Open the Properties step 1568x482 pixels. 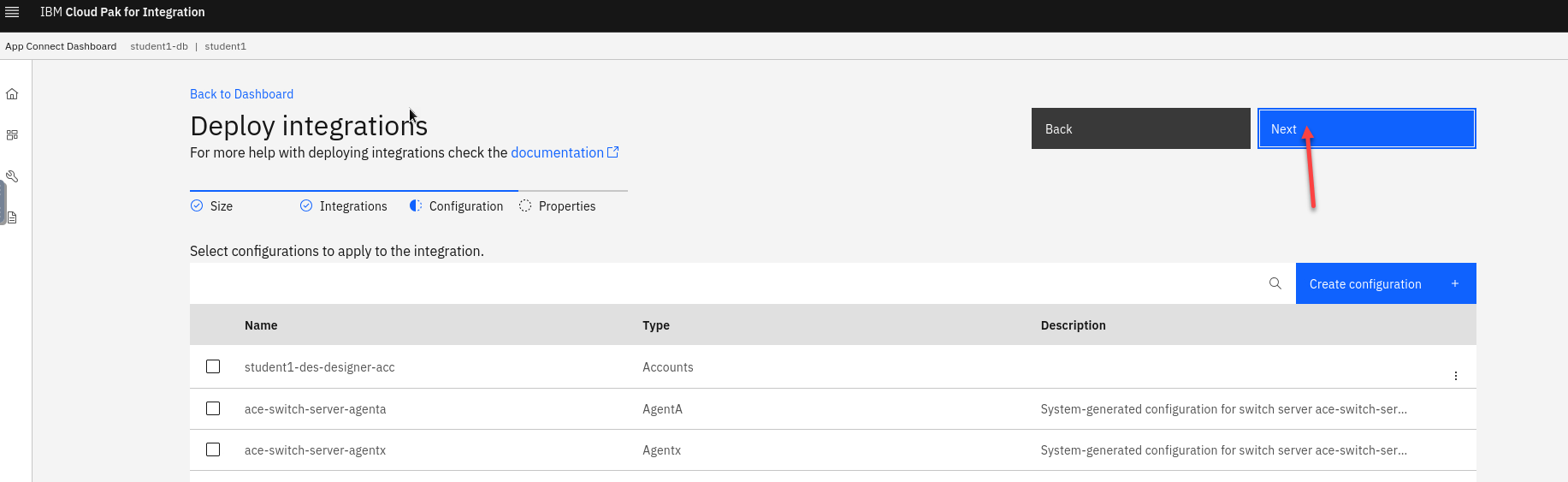[558, 206]
